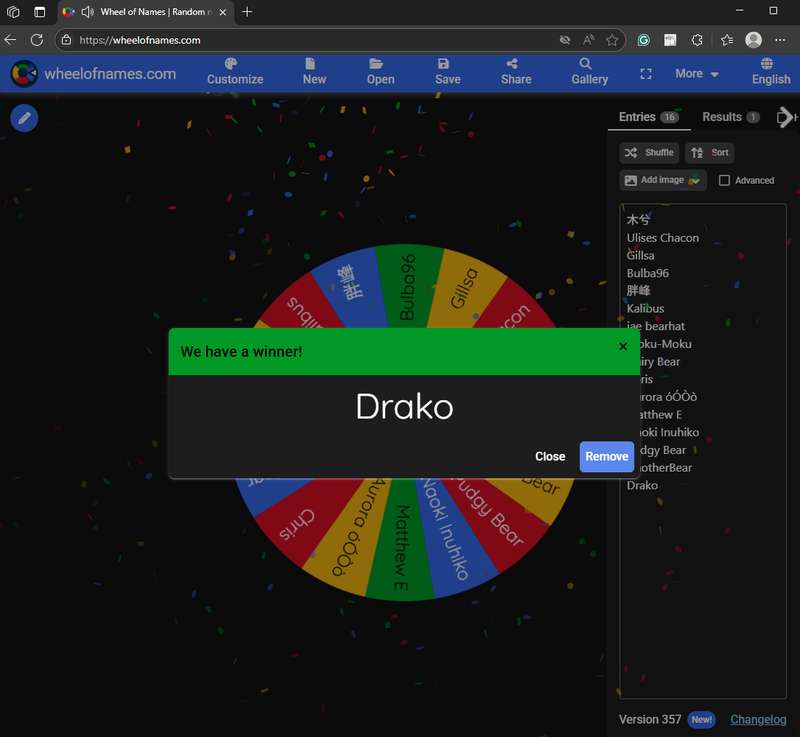This screenshot has height=737, width=800.
Task: Open the Add image dropdown
Action: coord(663,180)
